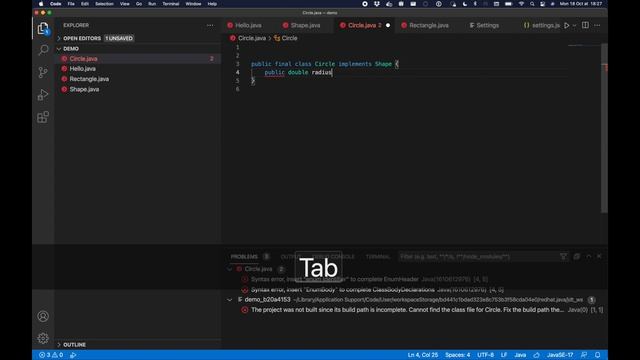The width and height of the screenshot is (640, 360).
Task: Change language mode Java
Action: pyautogui.click(x=520, y=355)
